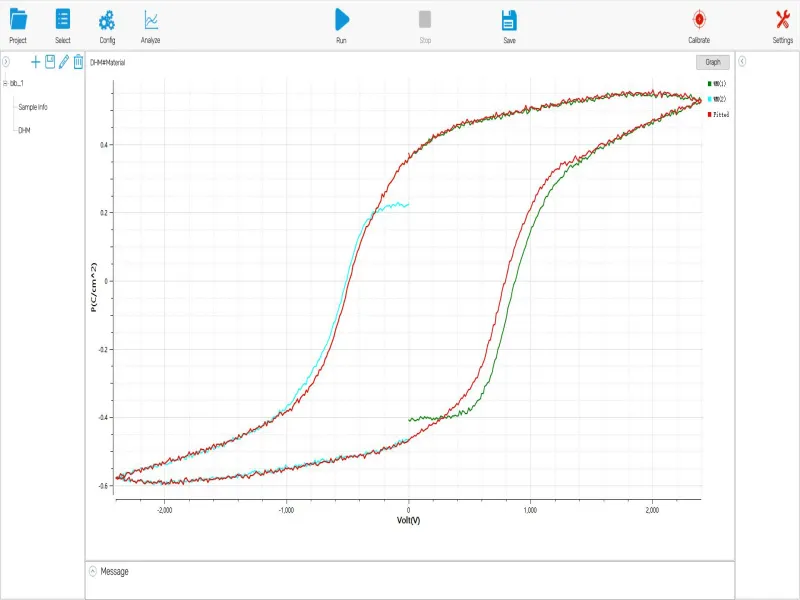Toggle the VB(2) series in the legend

[x=720, y=99]
